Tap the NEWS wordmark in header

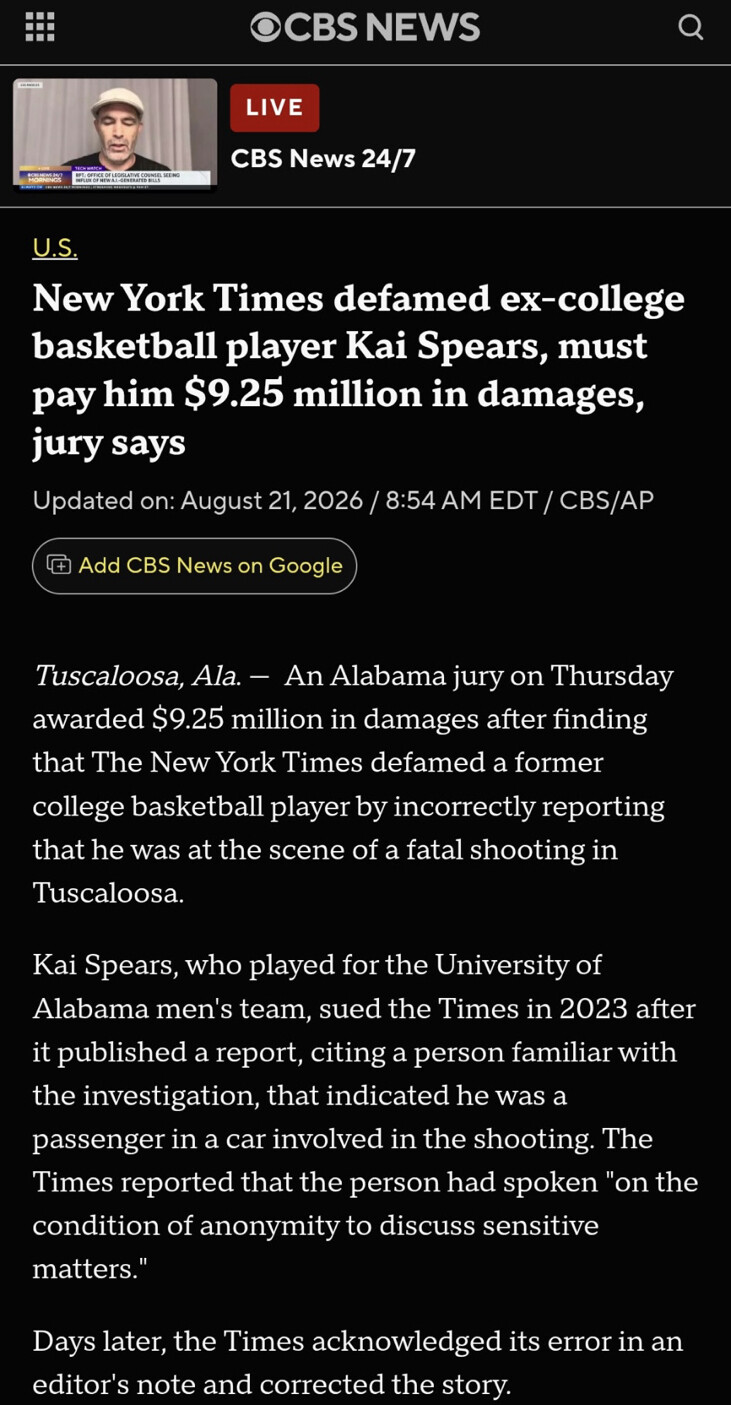(x=422, y=27)
